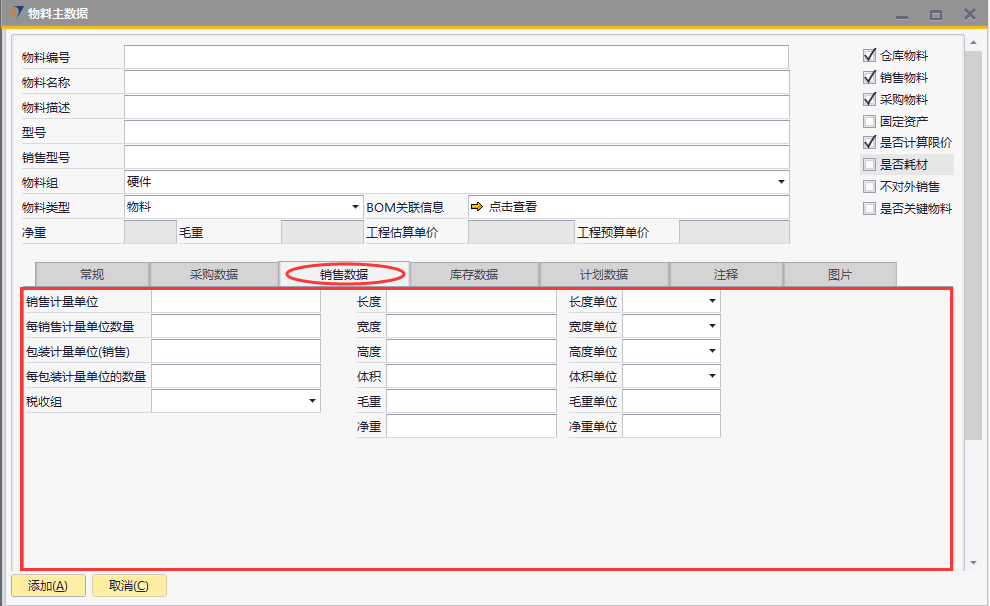Switch to the 采购数据 tab
The height and width of the screenshot is (606, 990).
(214, 275)
